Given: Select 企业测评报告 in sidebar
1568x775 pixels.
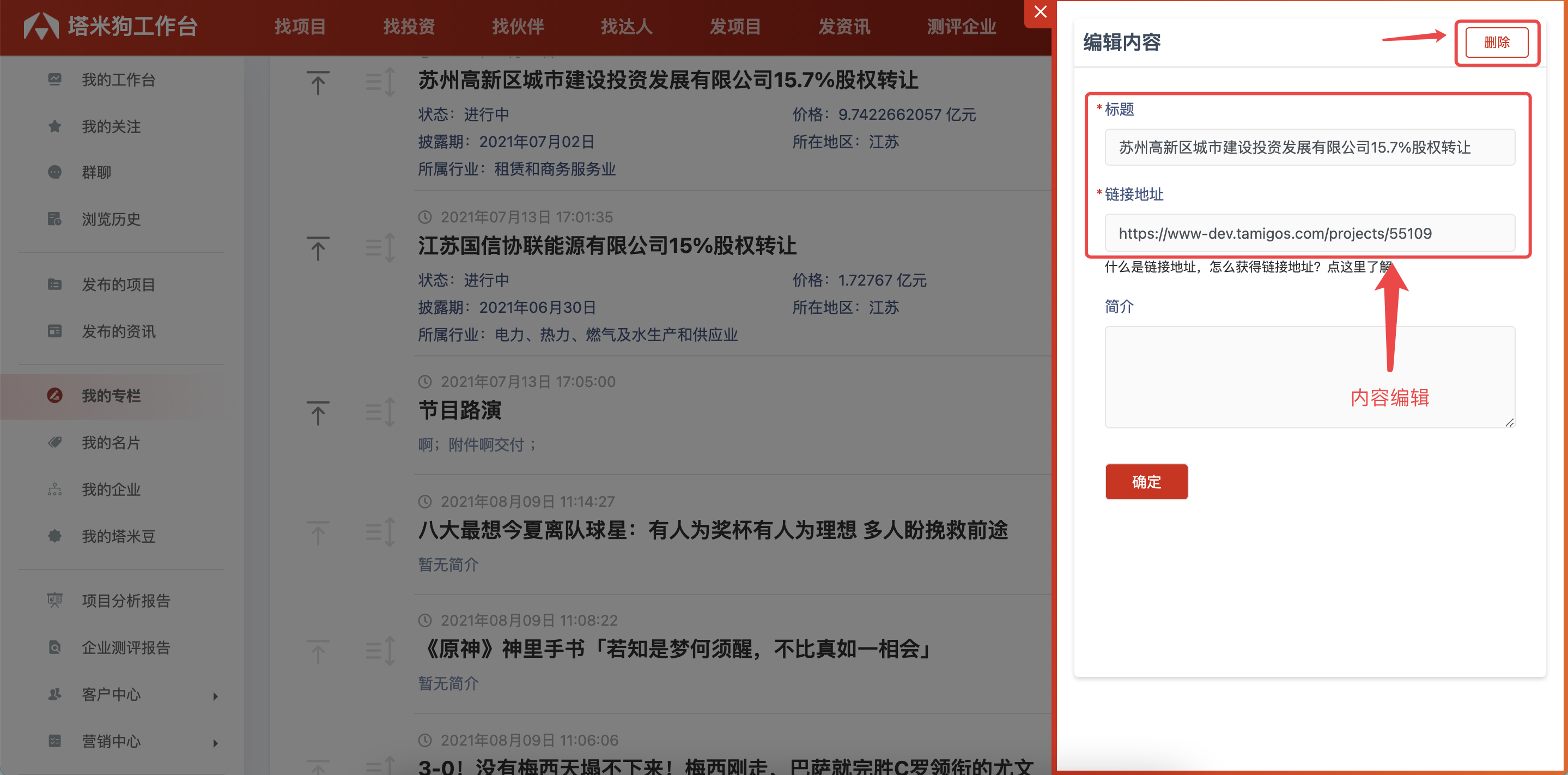Looking at the screenshot, I should (x=126, y=647).
